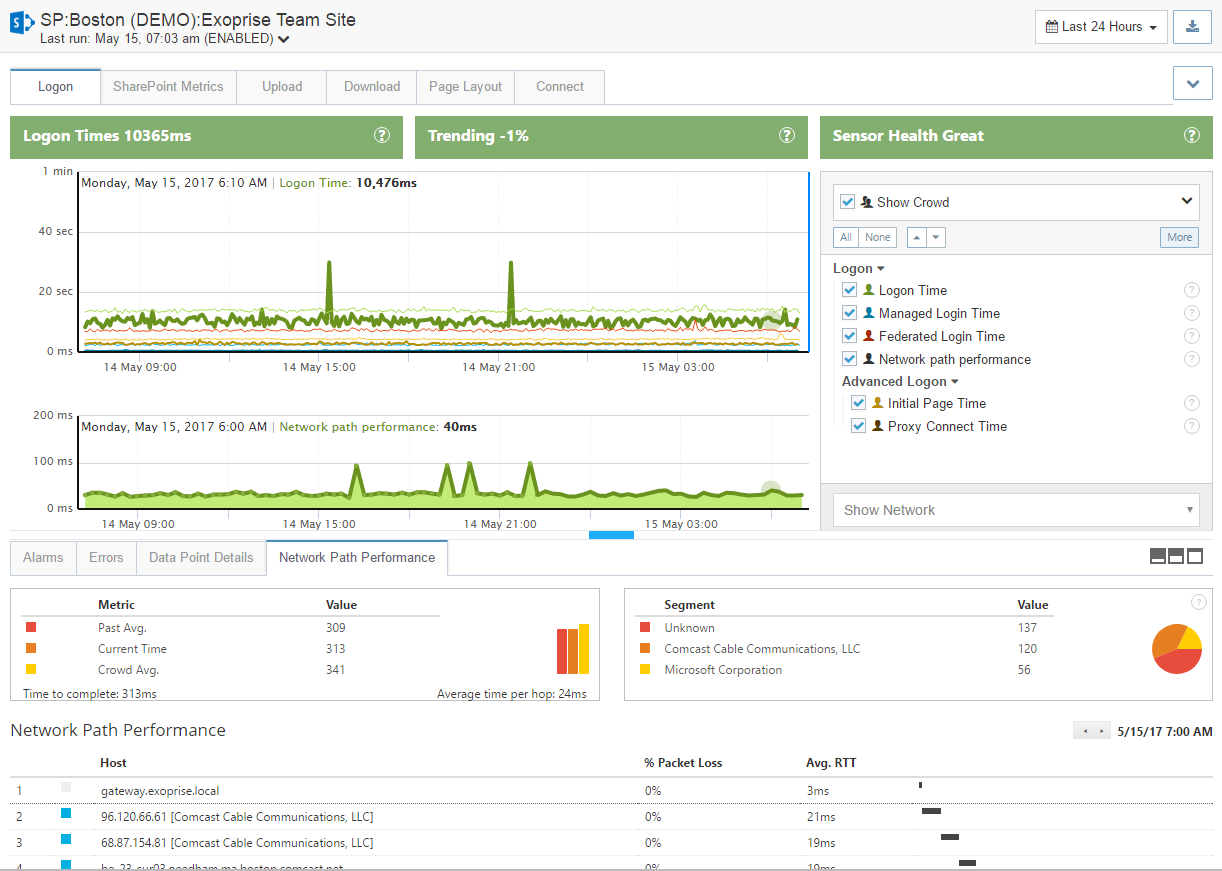Collapse the Advanced Logon group
1222x871 pixels.
(900, 381)
